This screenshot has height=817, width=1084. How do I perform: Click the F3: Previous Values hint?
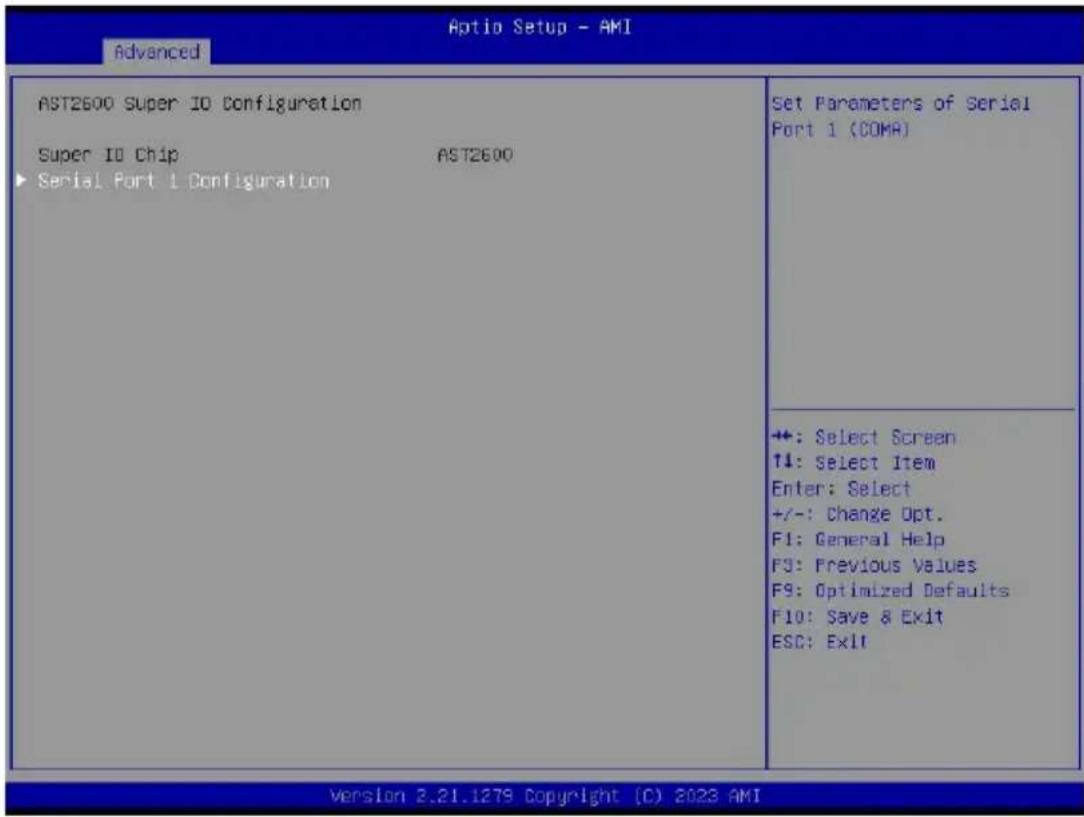pyautogui.click(x=875, y=565)
